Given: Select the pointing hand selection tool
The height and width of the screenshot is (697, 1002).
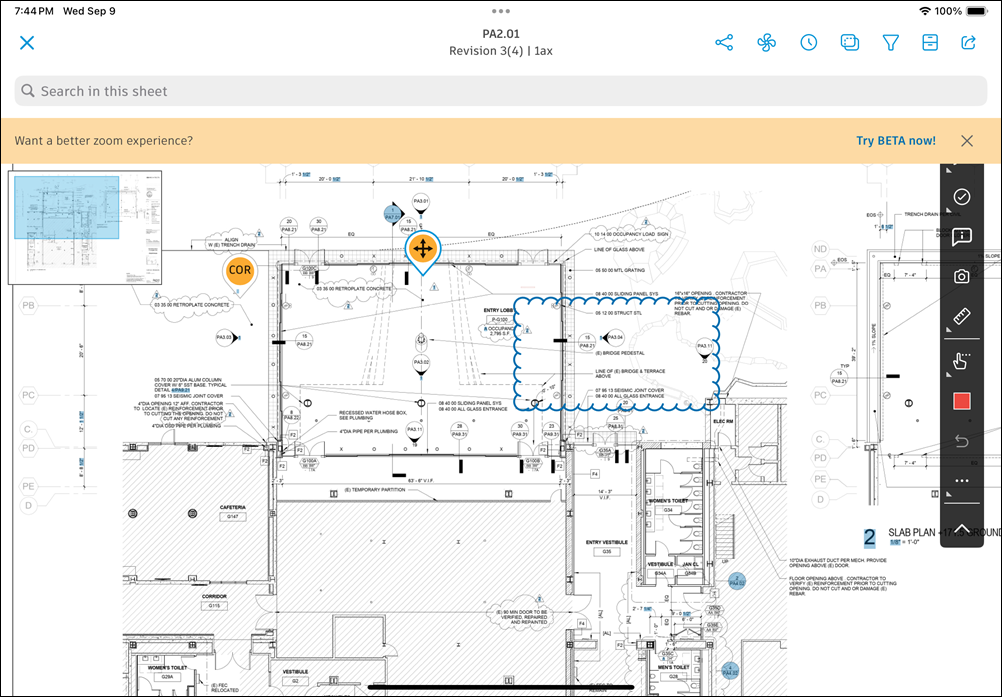Looking at the screenshot, I should coord(962,361).
